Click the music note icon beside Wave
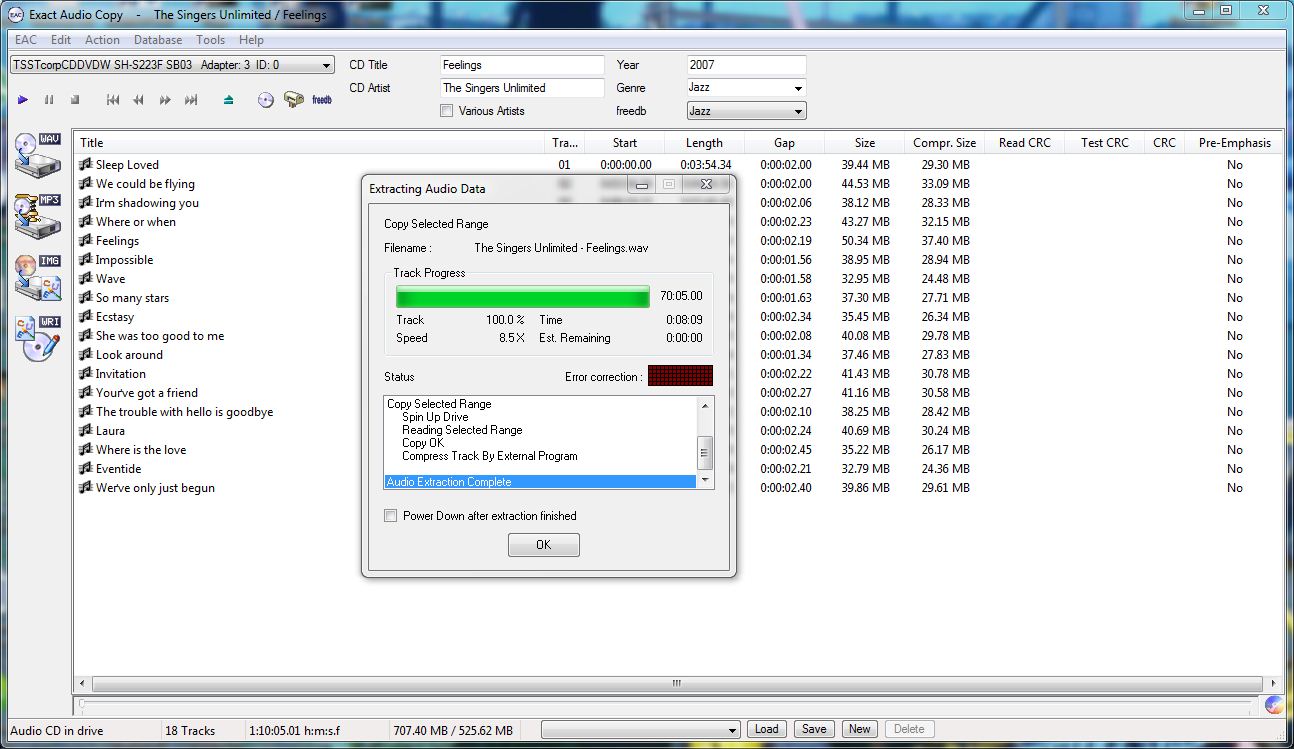 (86, 279)
